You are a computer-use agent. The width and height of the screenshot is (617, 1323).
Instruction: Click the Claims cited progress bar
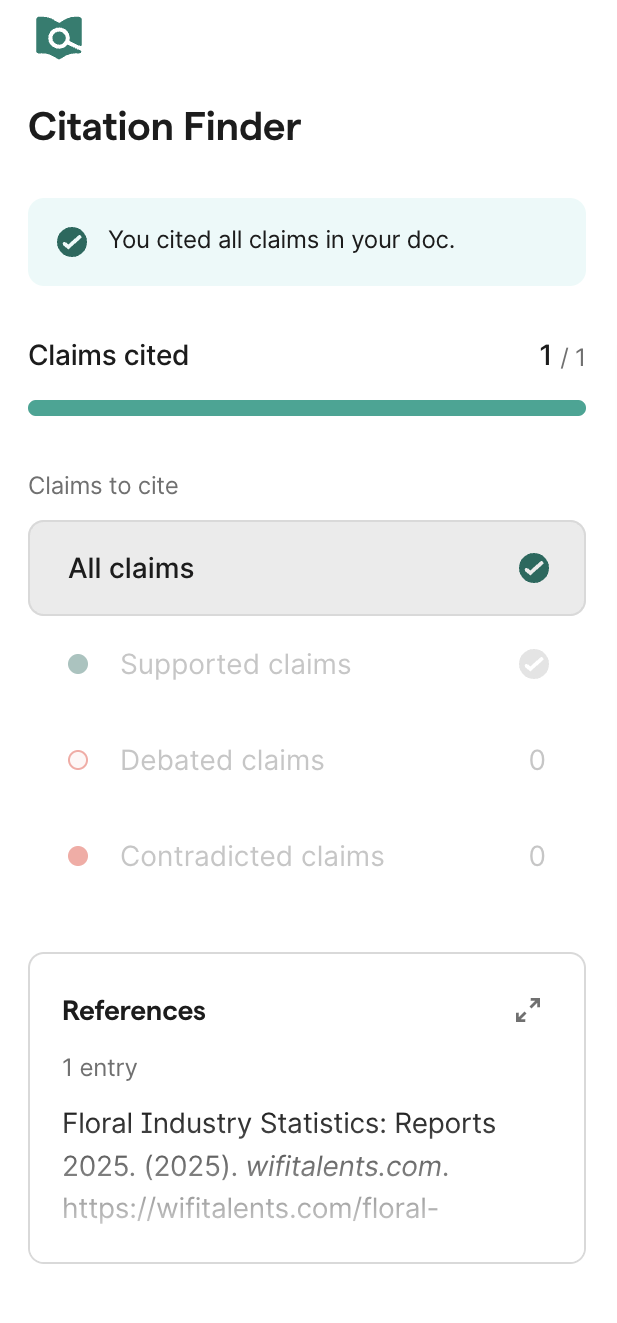(x=307, y=407)
